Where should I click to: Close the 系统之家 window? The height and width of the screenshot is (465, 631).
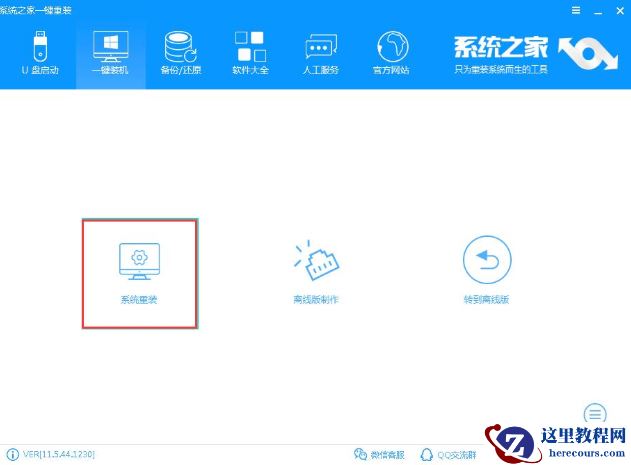pyautogui.click(x=620, y=11)
